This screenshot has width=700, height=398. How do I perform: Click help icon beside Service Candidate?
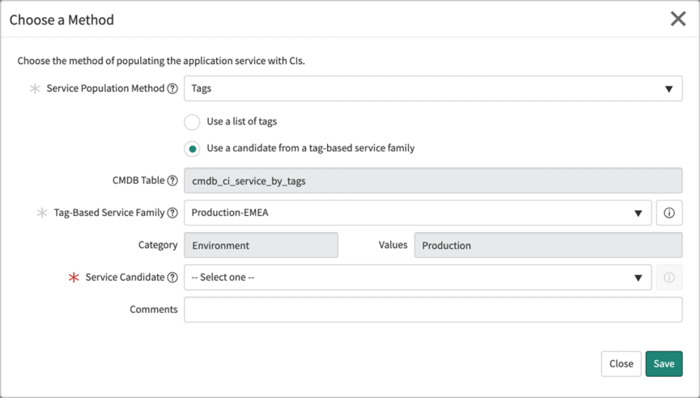[x=172, y=278]
